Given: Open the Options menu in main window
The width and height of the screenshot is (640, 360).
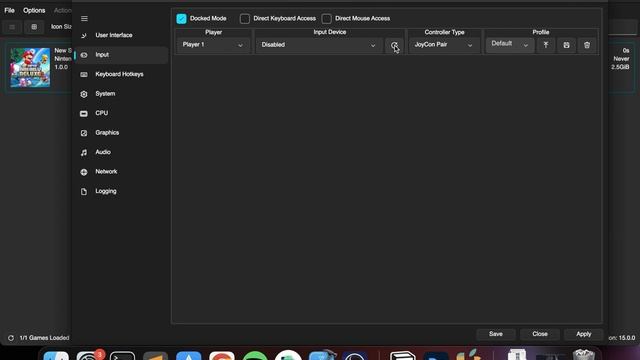Looking at the screenshot, I should (34, 10).
